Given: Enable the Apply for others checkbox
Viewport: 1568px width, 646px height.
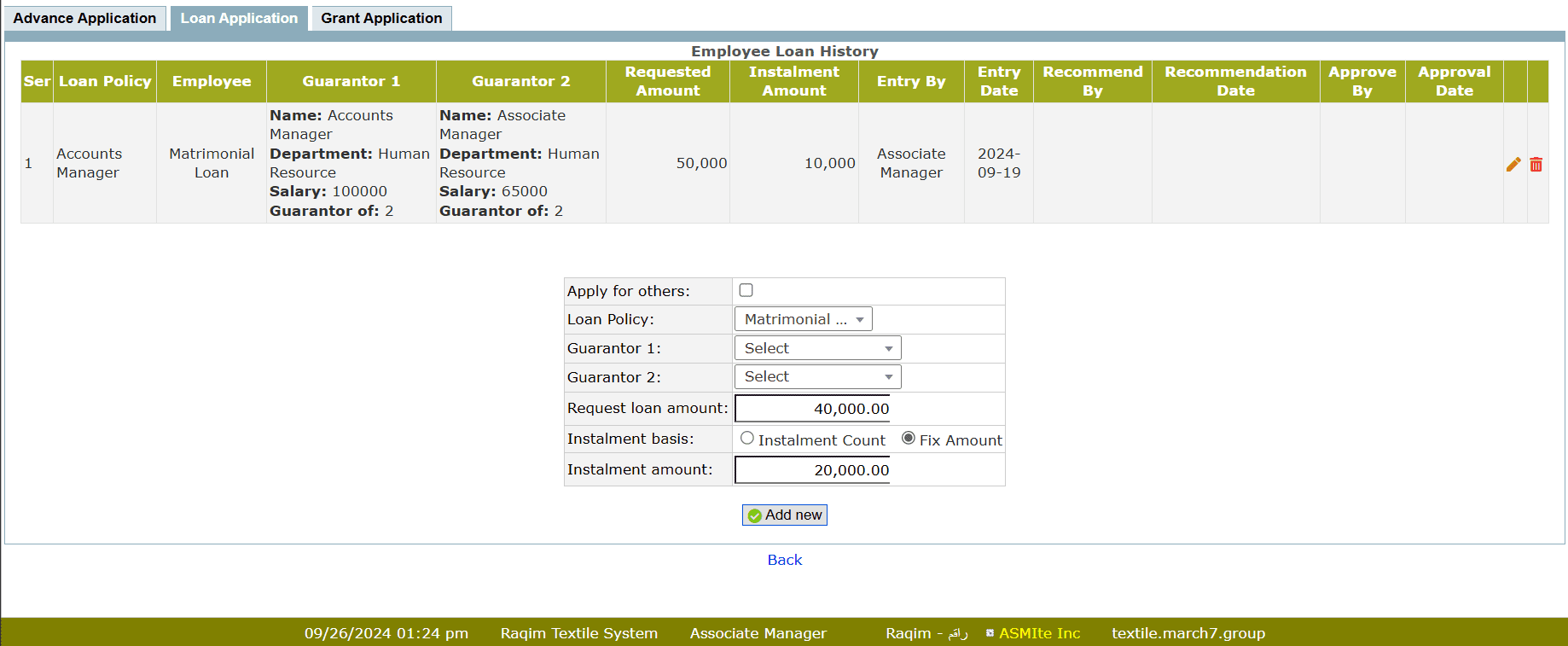Looking at the screenshot, I should 746,290.
